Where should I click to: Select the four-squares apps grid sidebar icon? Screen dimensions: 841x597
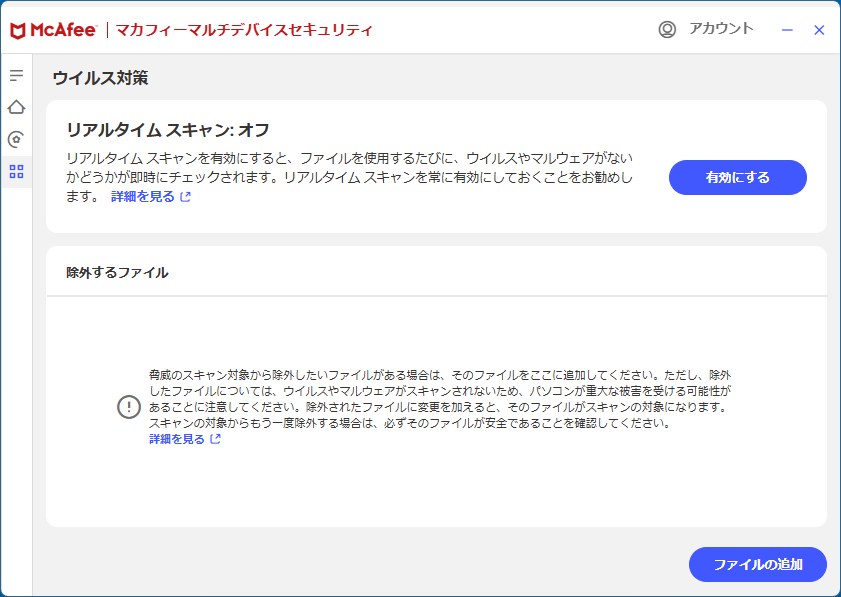(17, 172)
